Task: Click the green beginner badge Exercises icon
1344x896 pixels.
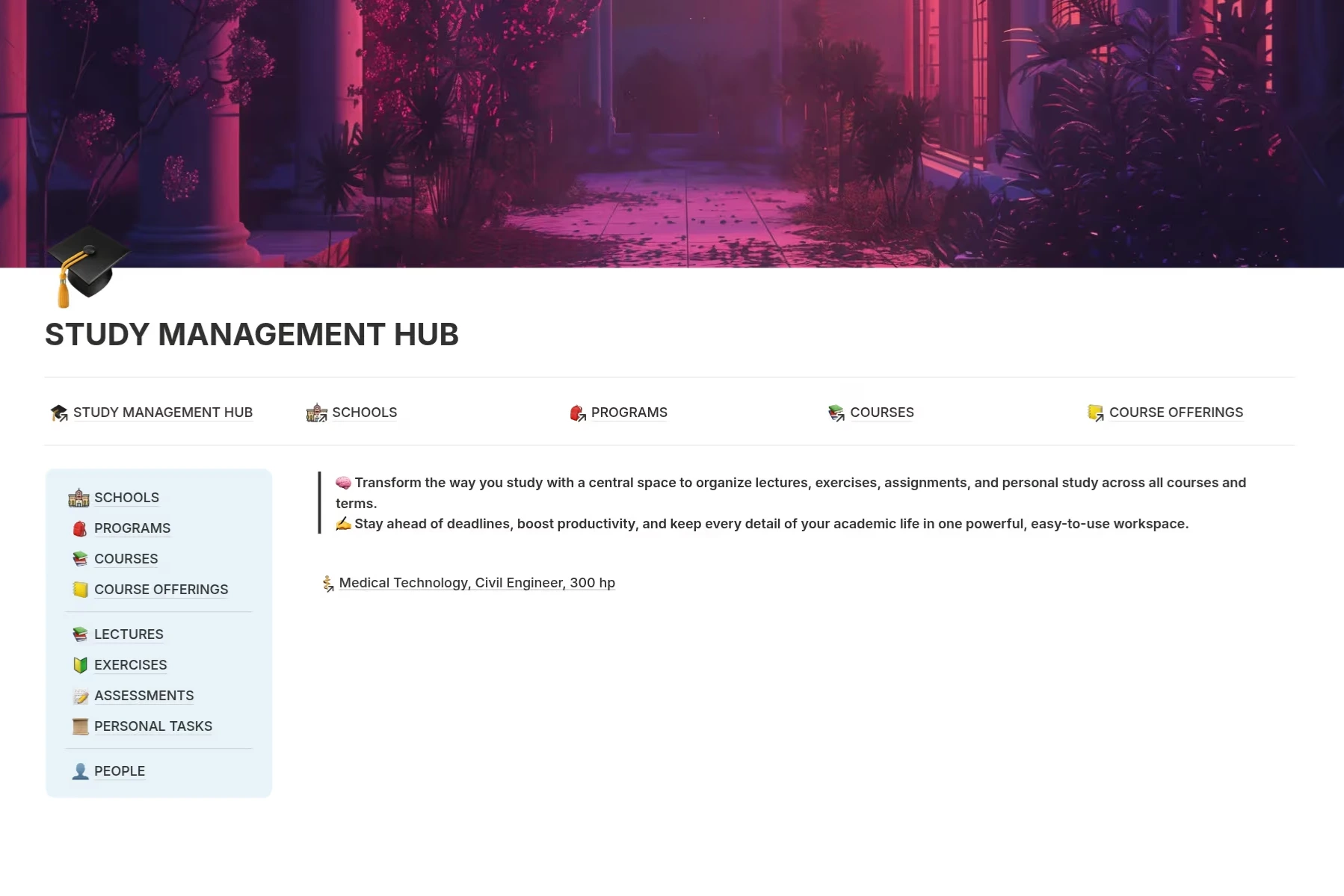Action: (x=80, y=665)
